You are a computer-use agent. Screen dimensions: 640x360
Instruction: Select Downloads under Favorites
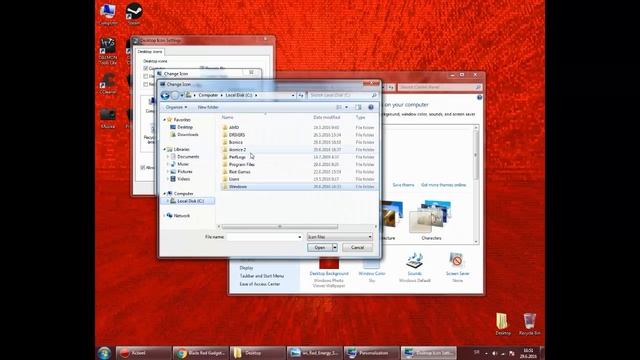(x=188, y=134)
